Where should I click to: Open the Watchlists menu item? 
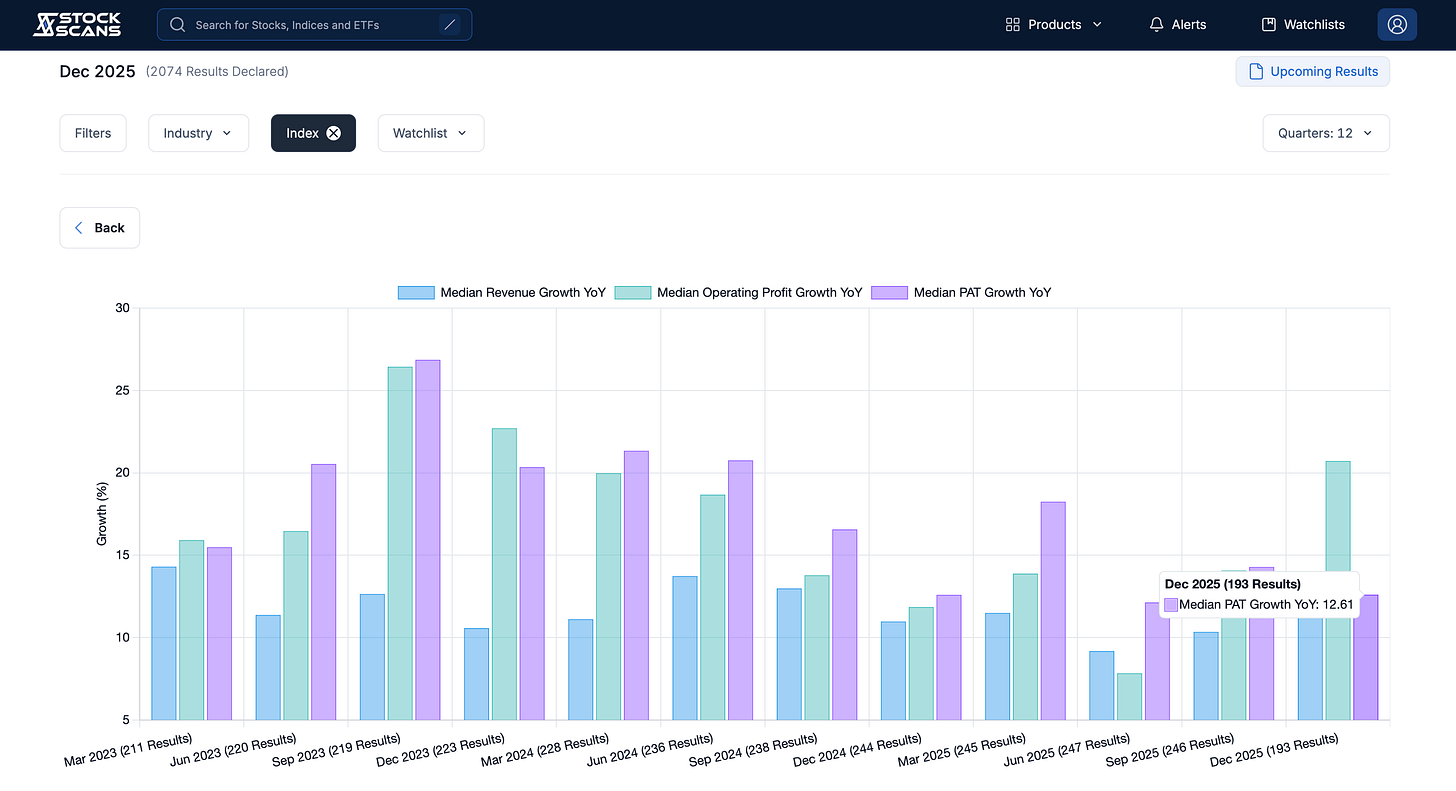coord(1303,24)
